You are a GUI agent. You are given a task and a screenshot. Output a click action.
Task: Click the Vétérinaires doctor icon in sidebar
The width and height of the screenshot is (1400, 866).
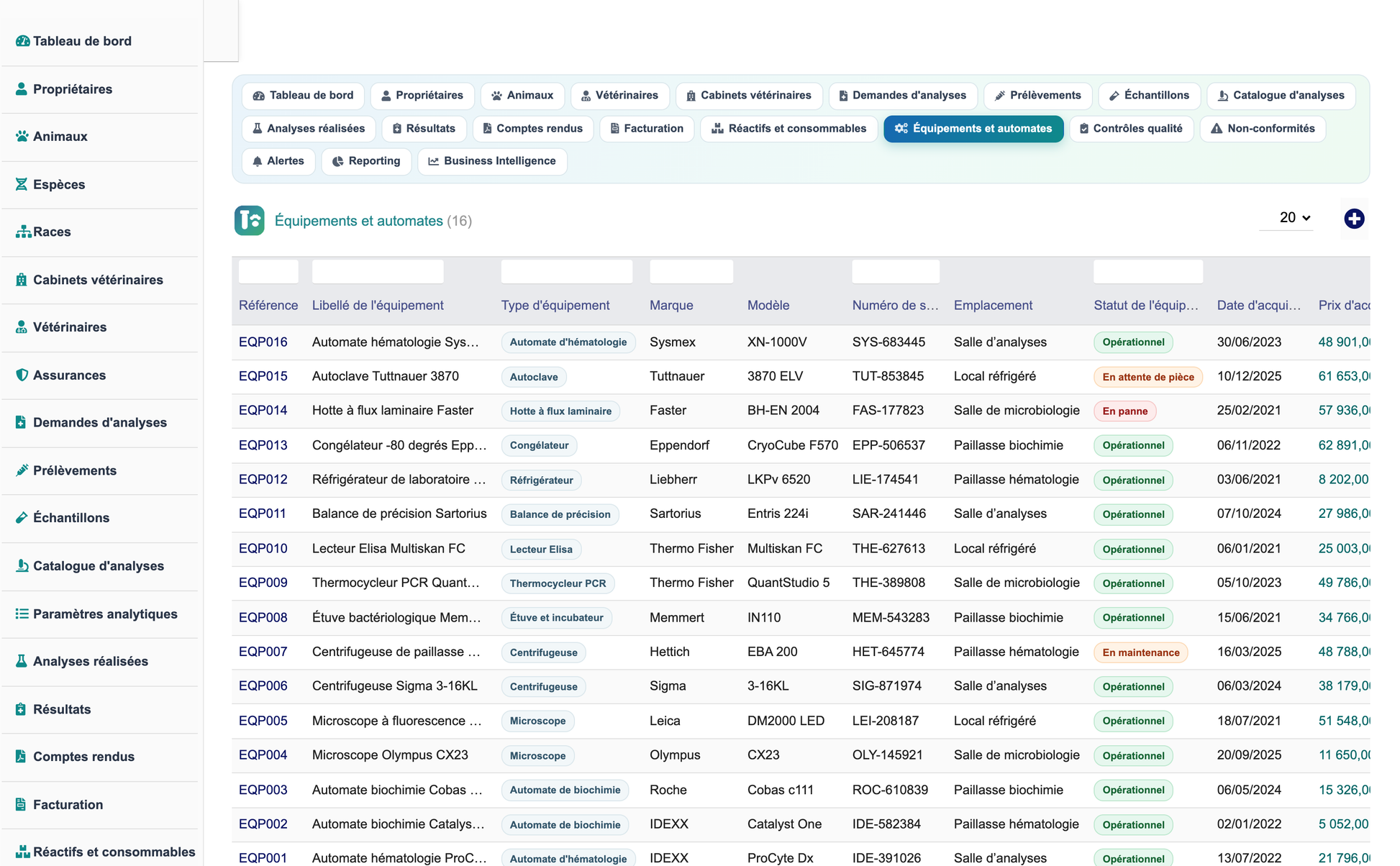coord(22,327)
